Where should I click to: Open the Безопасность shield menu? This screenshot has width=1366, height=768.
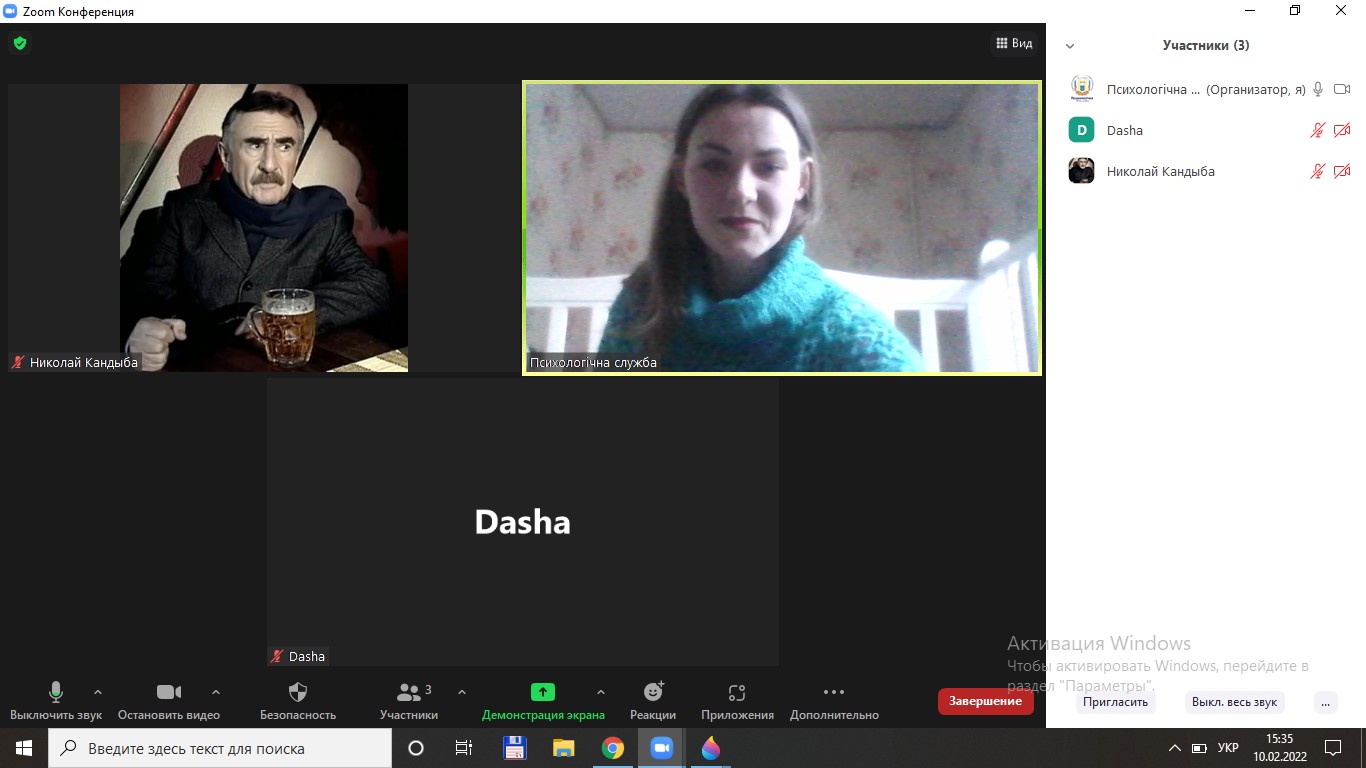[298, 701]
